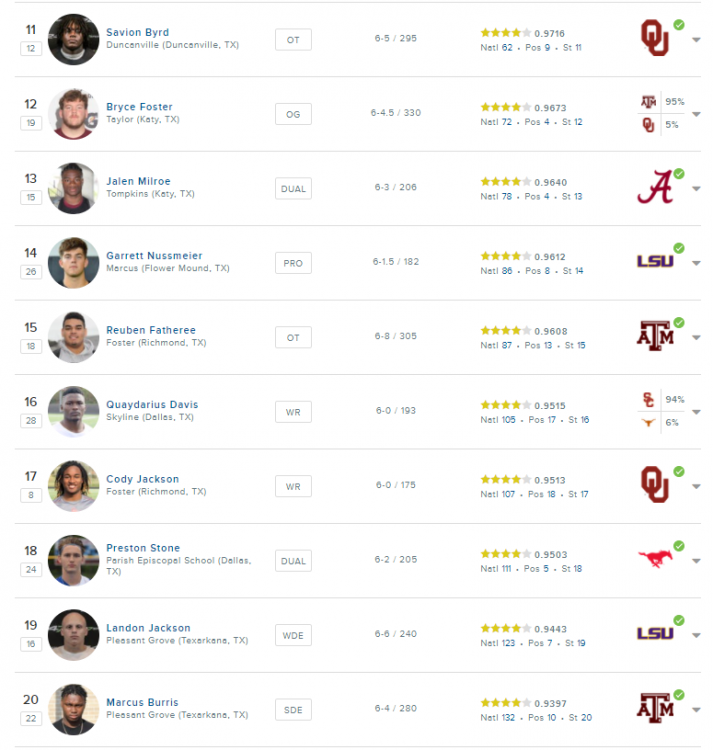Click LSU logo in Landon Jackson's row
The image size is (713, 750).
point(654,633)
